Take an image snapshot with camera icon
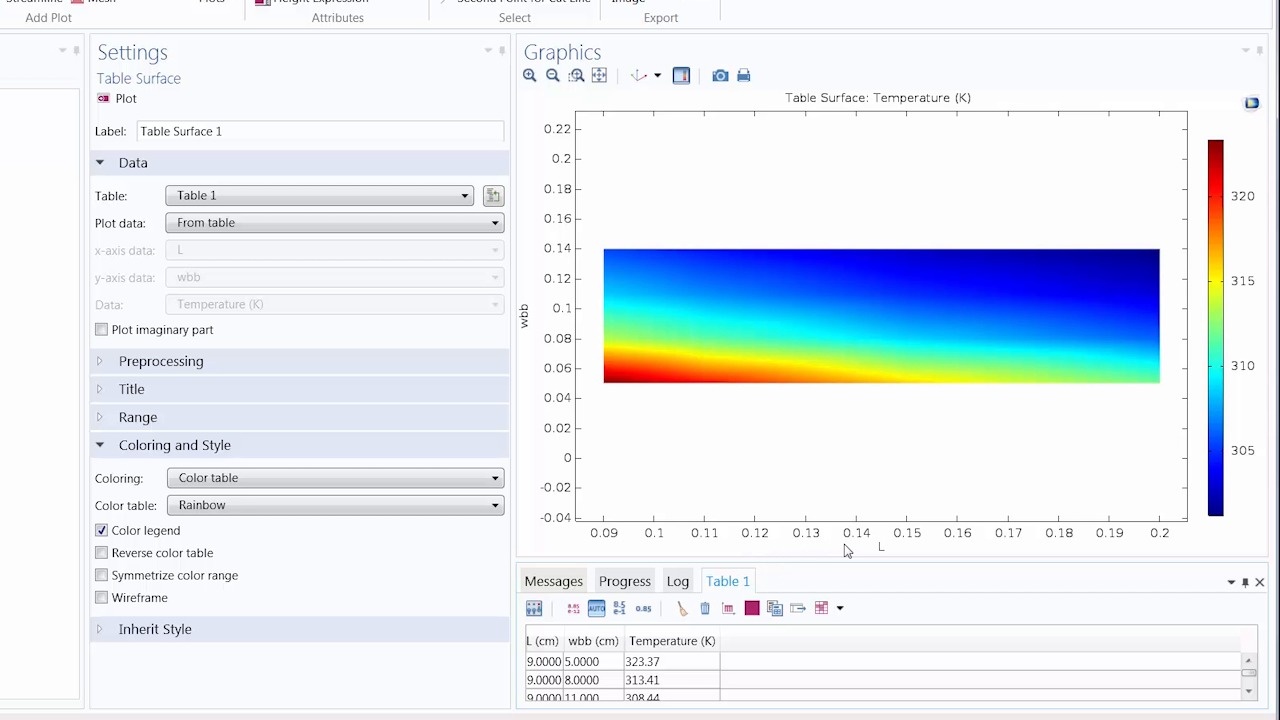 (720, 76)
